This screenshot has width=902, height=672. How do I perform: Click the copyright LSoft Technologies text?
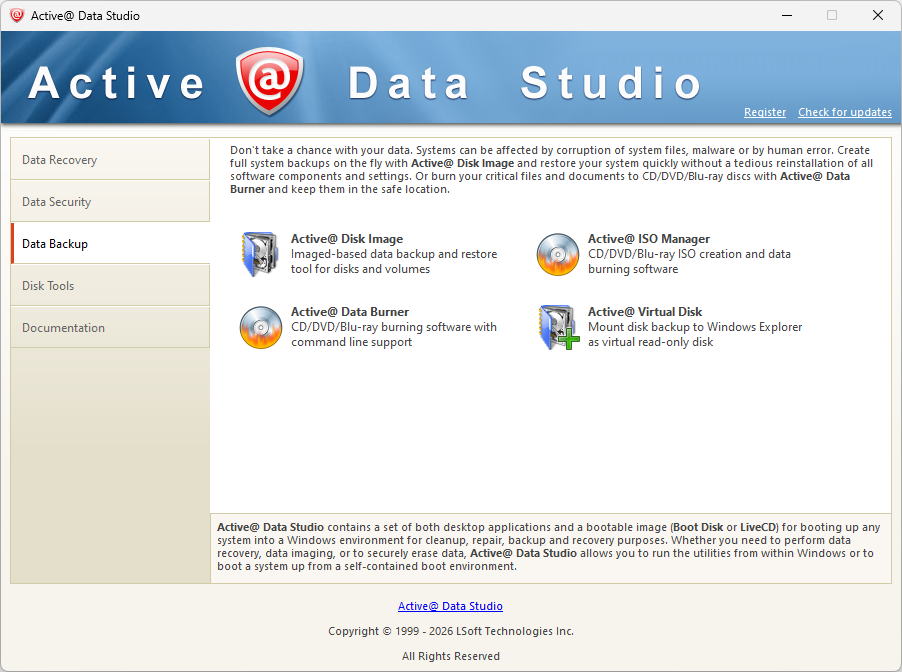(451, 631)
